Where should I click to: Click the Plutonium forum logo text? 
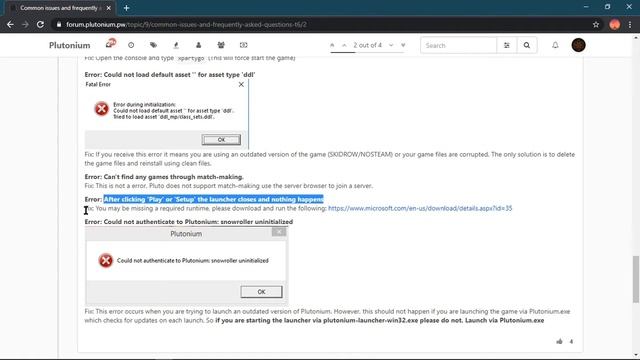(x=69, y=45)
